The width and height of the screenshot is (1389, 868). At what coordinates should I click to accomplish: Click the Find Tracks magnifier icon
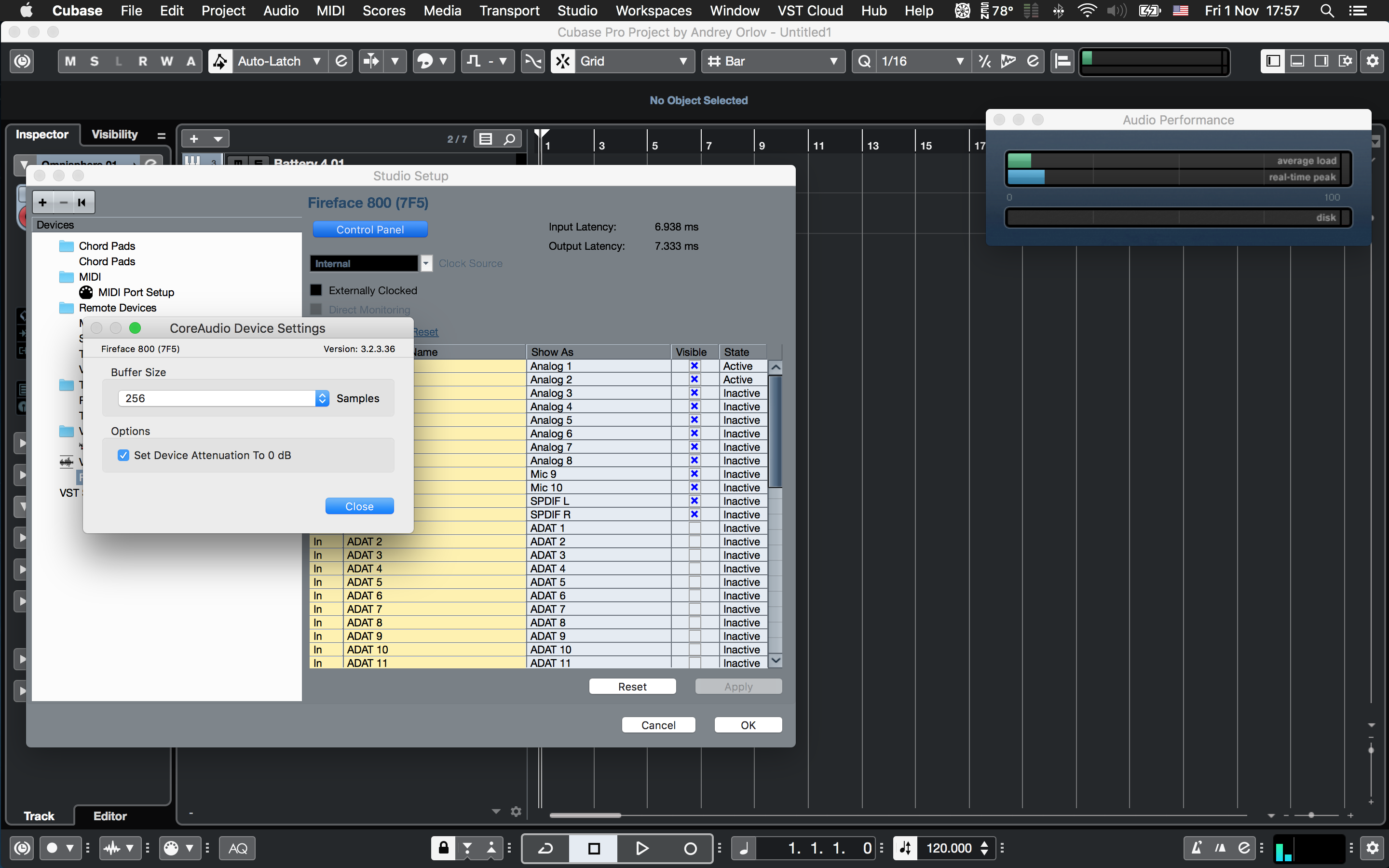pyautogui.click(x=509, y=139)
